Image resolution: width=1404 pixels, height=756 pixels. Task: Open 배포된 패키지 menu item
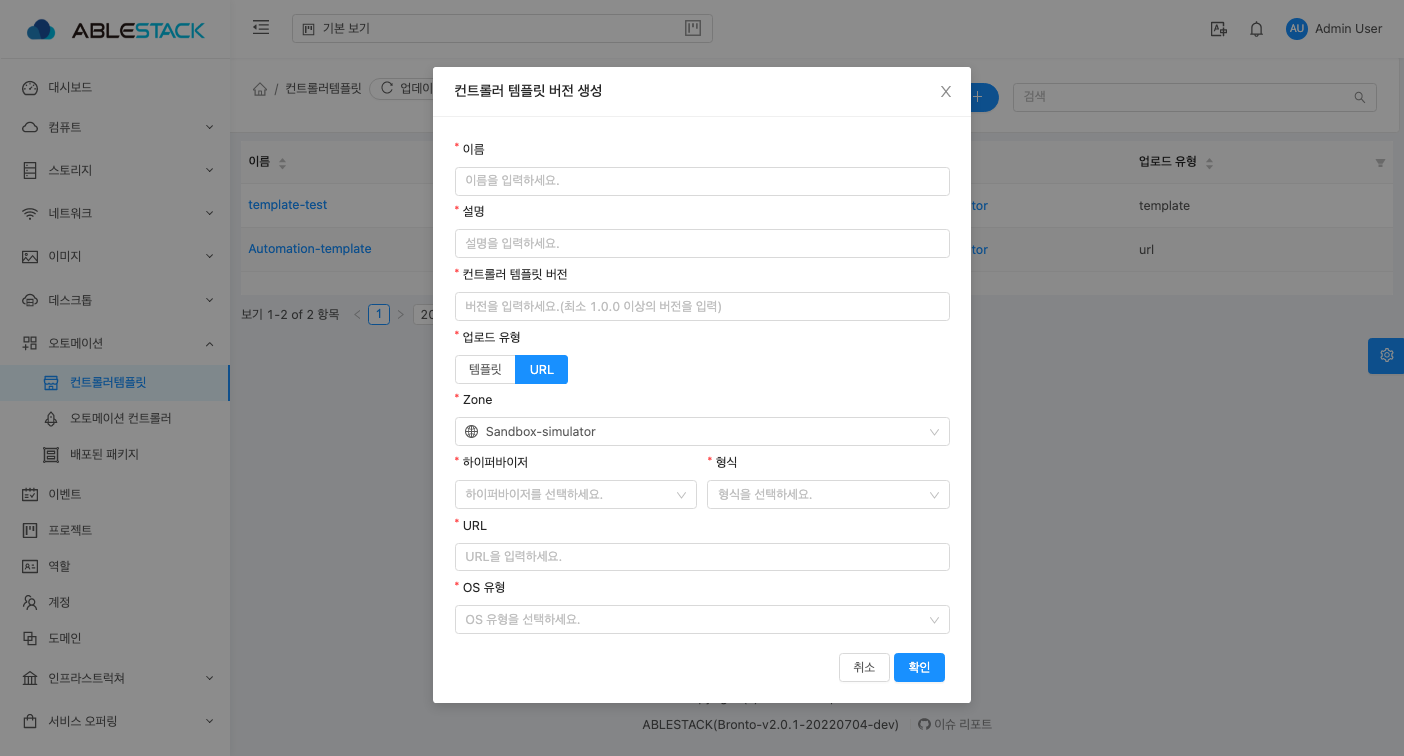click(115, 455)
